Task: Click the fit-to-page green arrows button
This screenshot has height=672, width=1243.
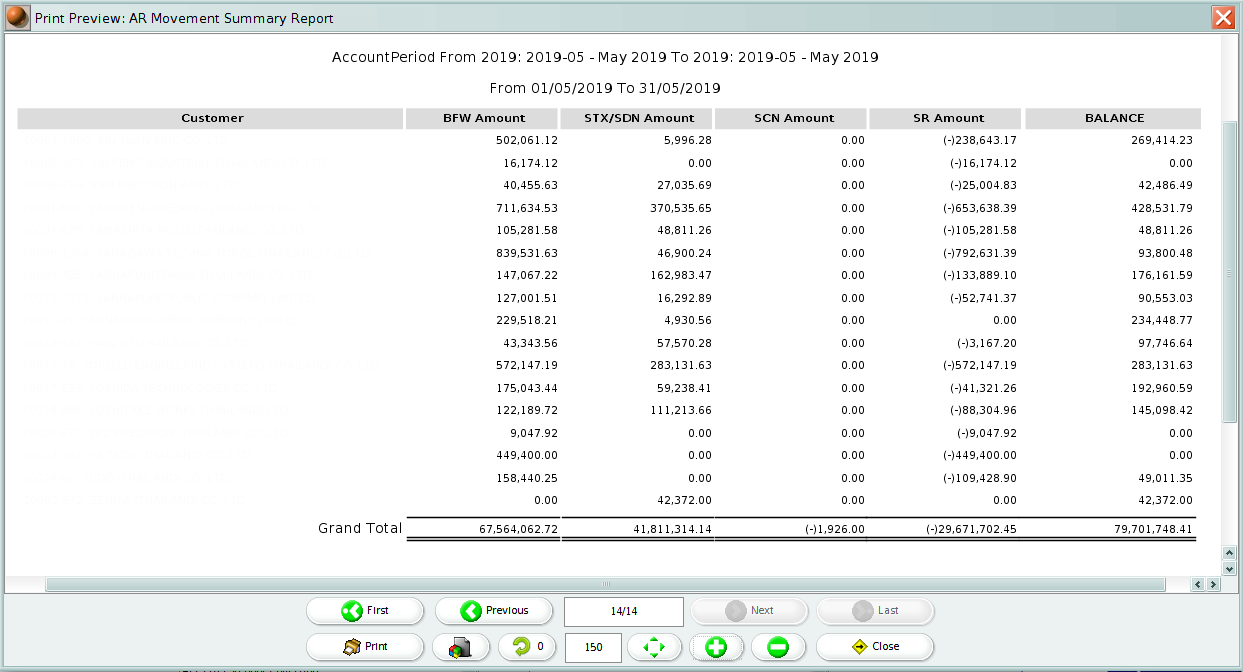Action: (x=654, y=647)
